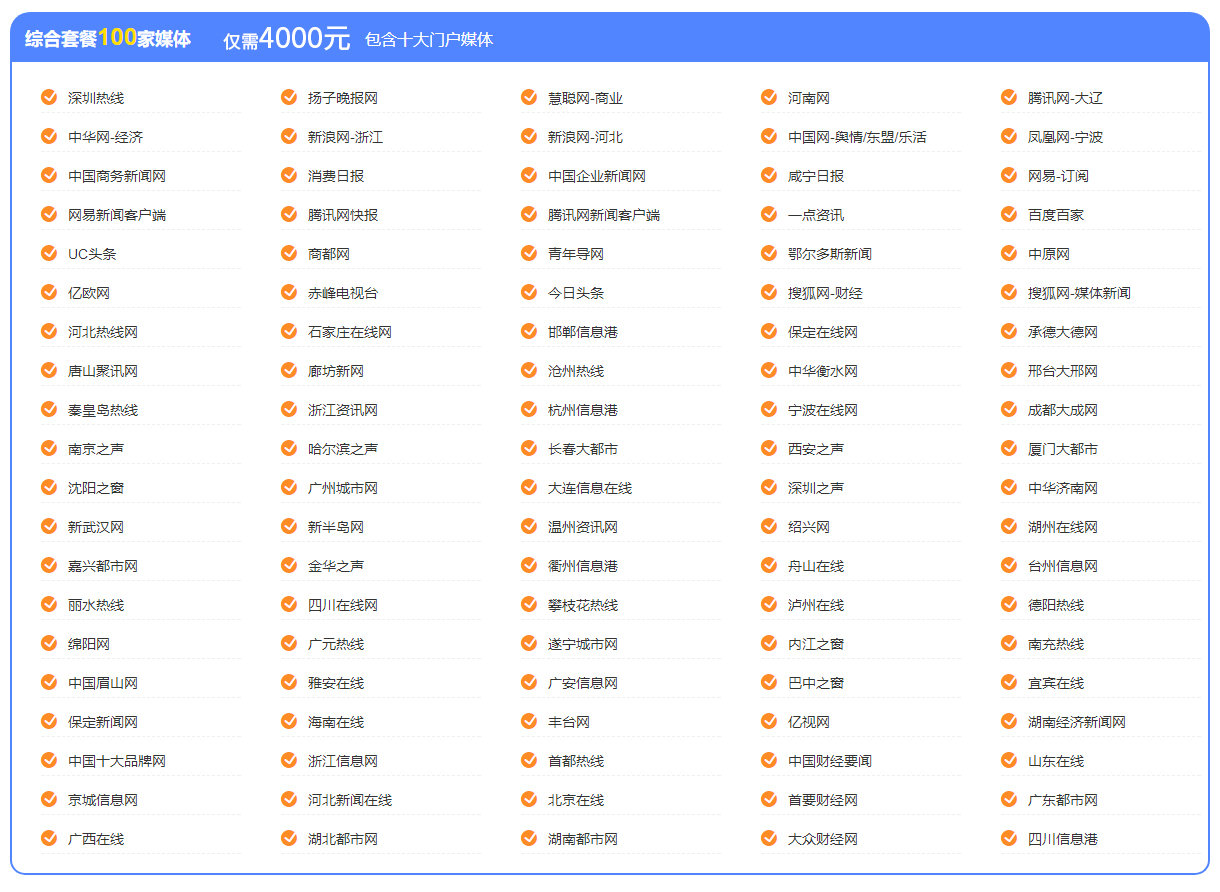Toggle the checkmark for 百度百家
1220x892 pixels.
pyautogui.click(x=1008, y=214)
